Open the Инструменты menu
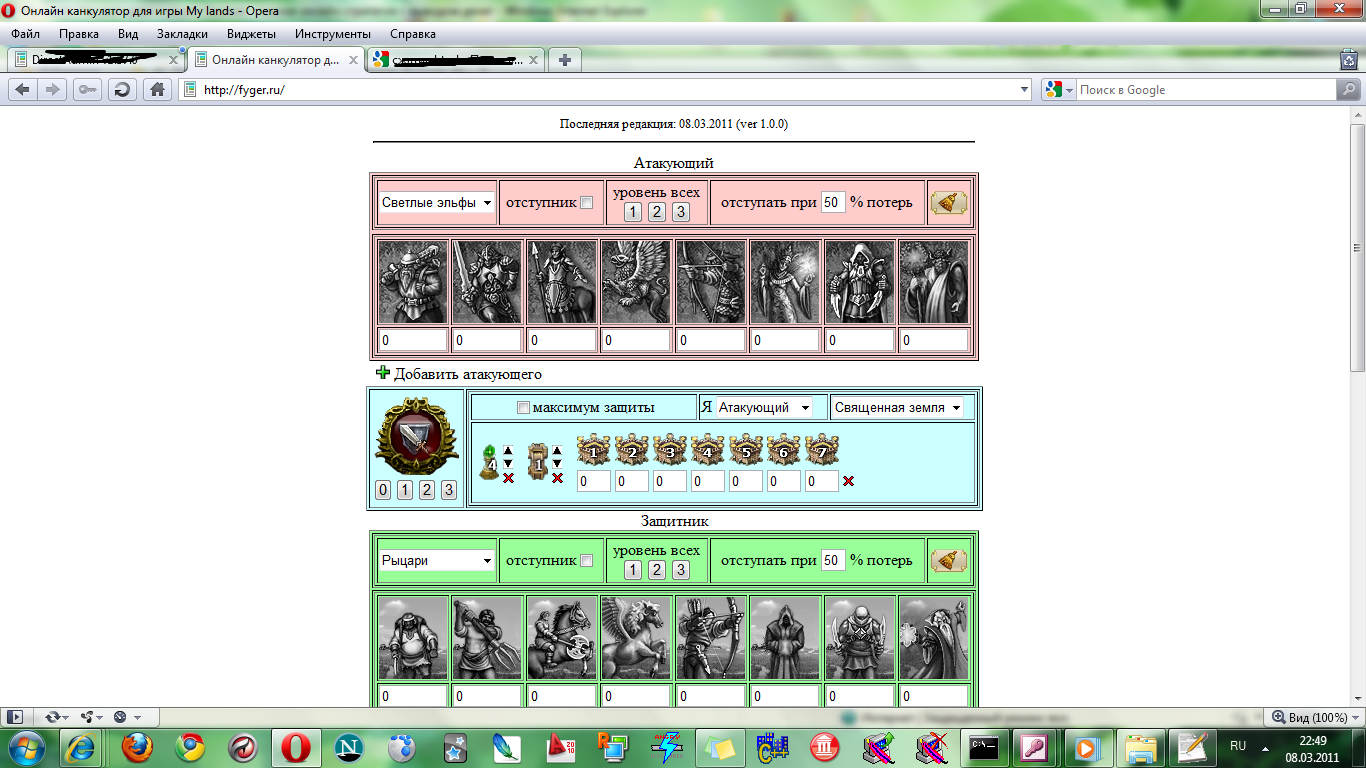 coord(332,33)
